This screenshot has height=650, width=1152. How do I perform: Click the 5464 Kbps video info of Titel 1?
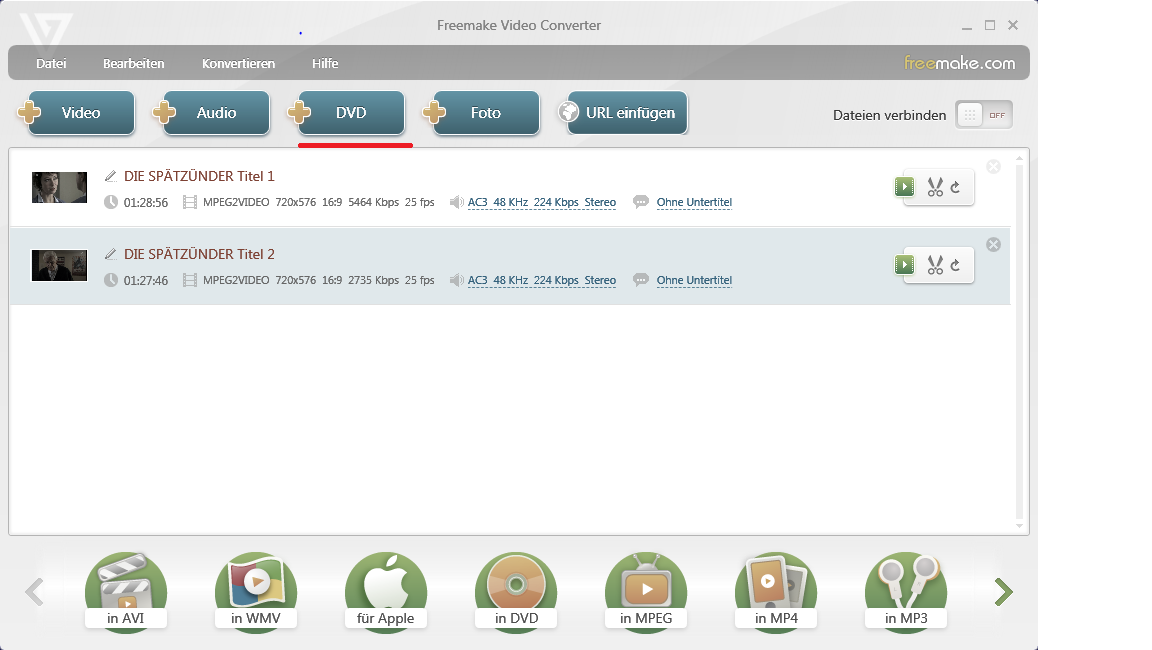click(373, 202)
